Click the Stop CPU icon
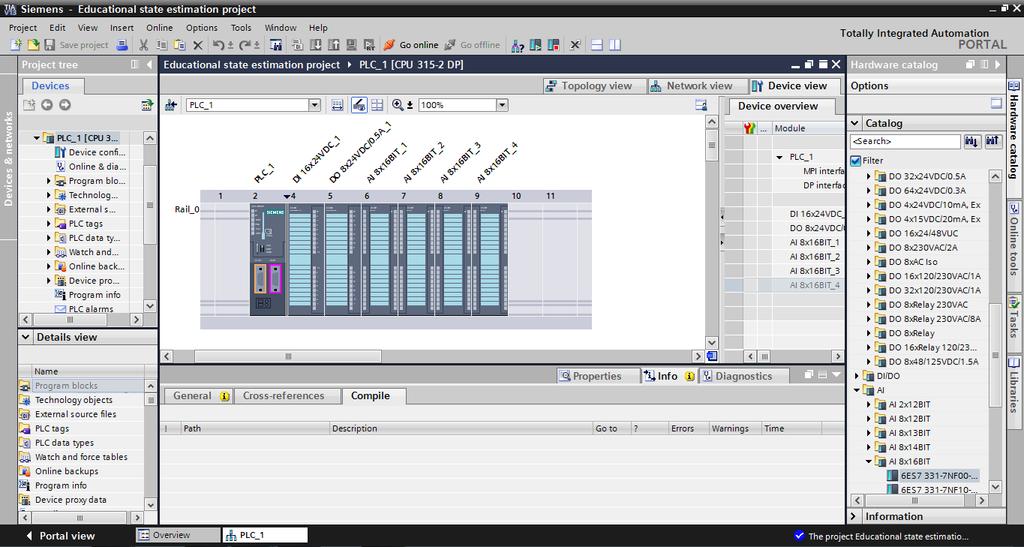 pyautogui.click(x=554, y=45)
